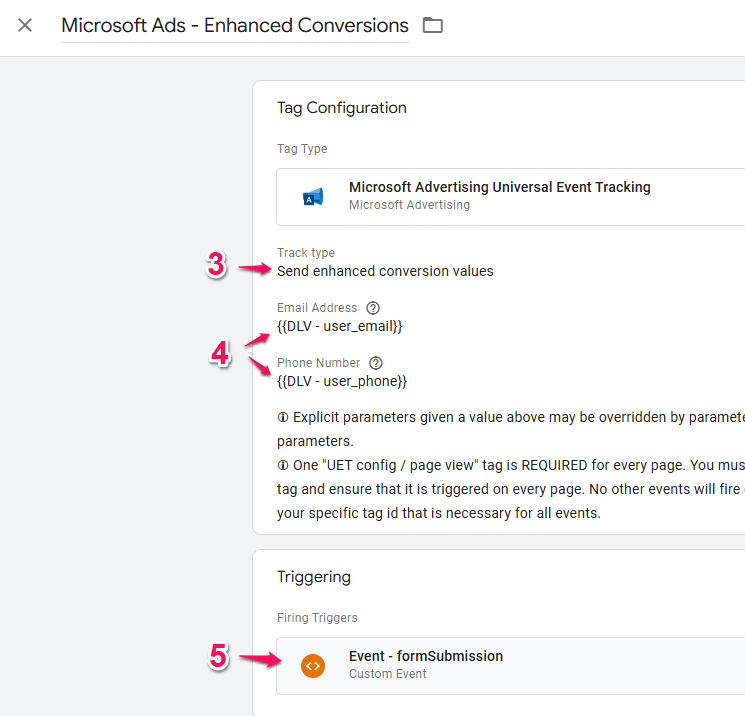This screenshot has width=745, height=716.
Task: Click the Custom Event subtitle text
Action: pos(388,674)
